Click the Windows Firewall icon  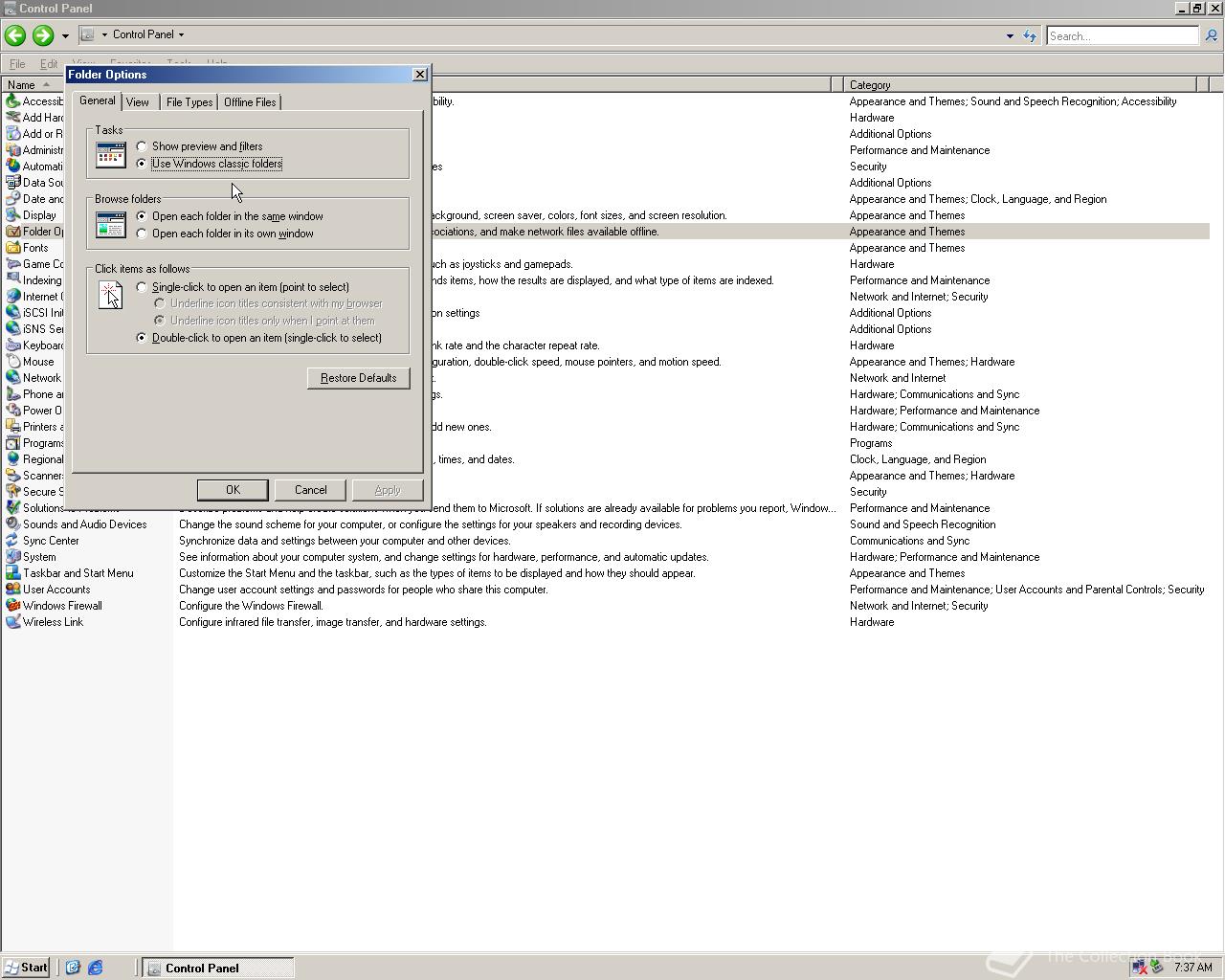(12, 606)
